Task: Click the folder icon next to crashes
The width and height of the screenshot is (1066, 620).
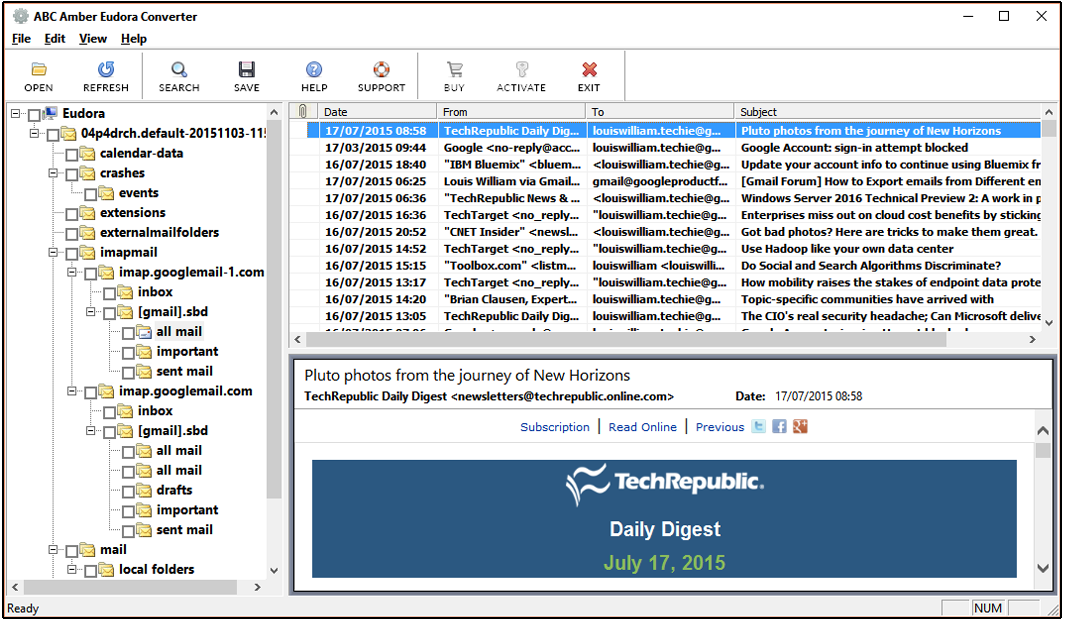Action: (87, 173)
